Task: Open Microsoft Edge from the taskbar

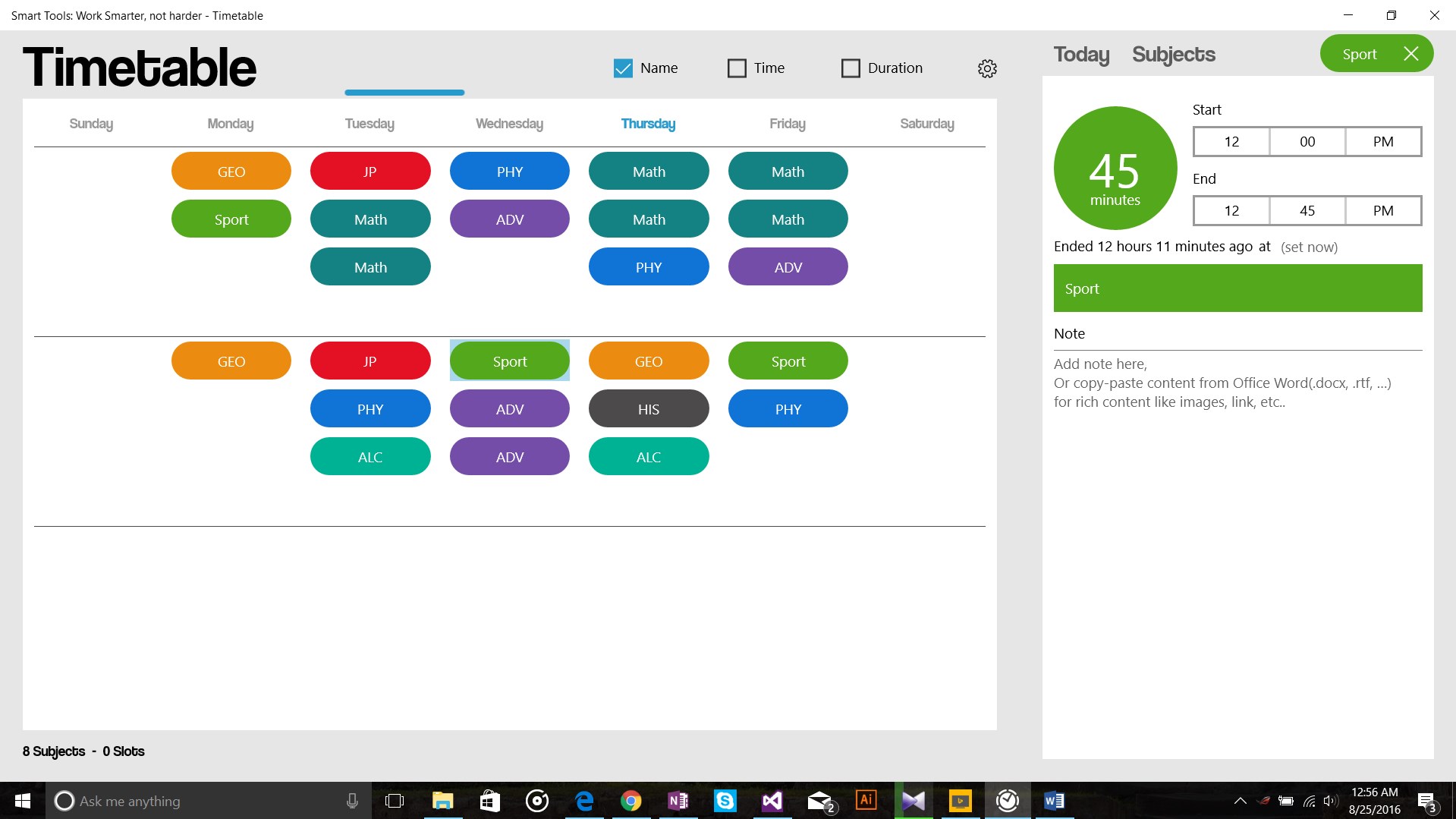Action: click(583, 801)
